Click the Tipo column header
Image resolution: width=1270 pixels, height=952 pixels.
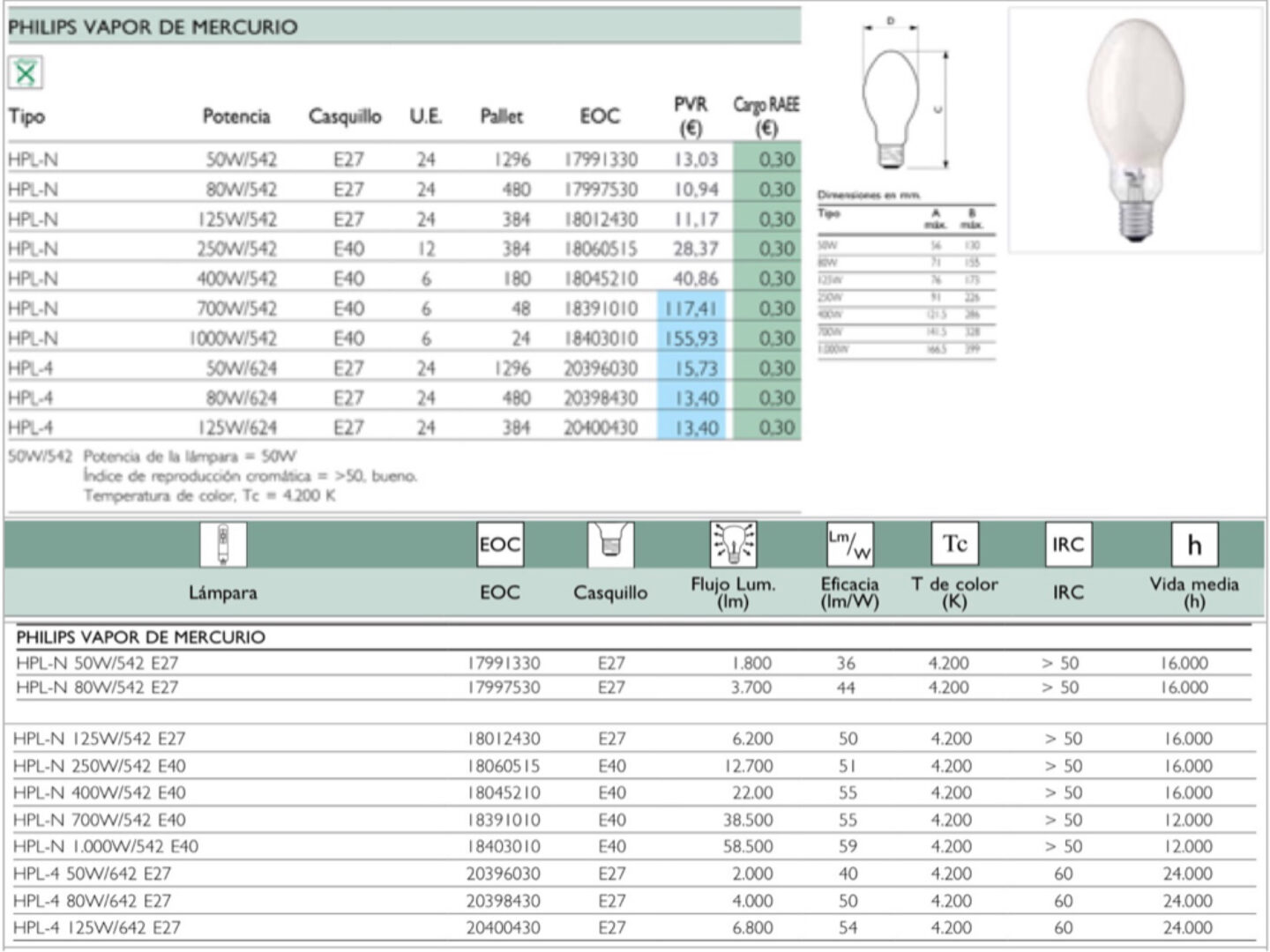(26, 116)
